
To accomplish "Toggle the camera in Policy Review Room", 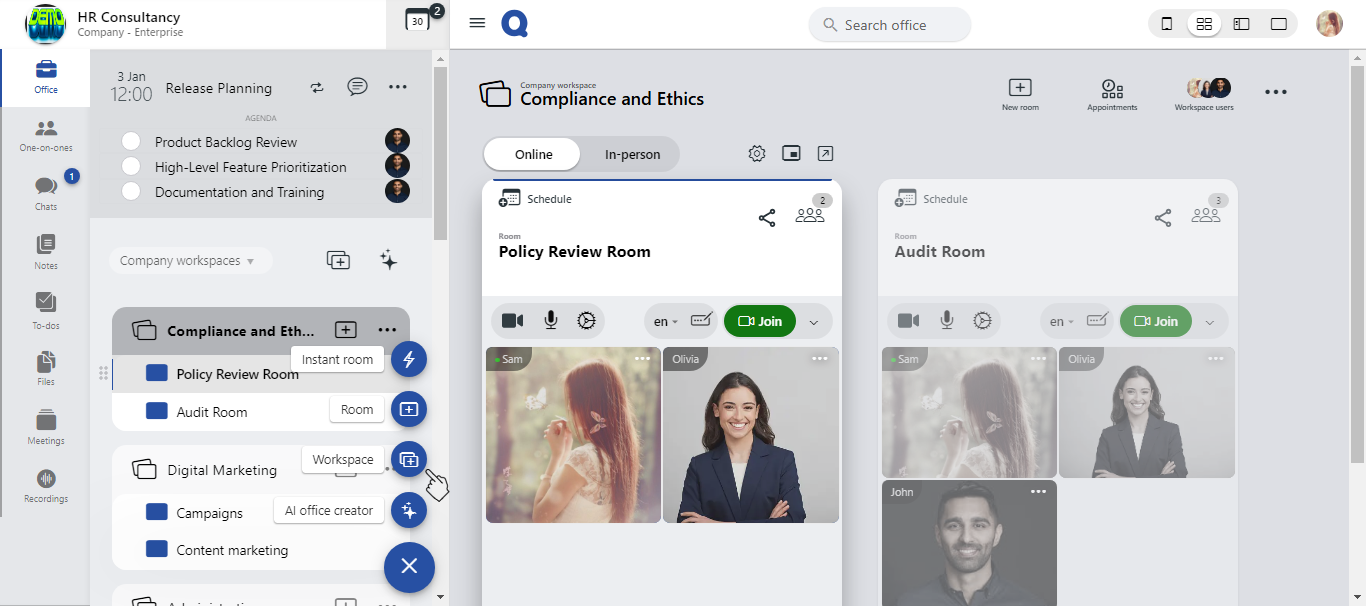I will [512, 321].
